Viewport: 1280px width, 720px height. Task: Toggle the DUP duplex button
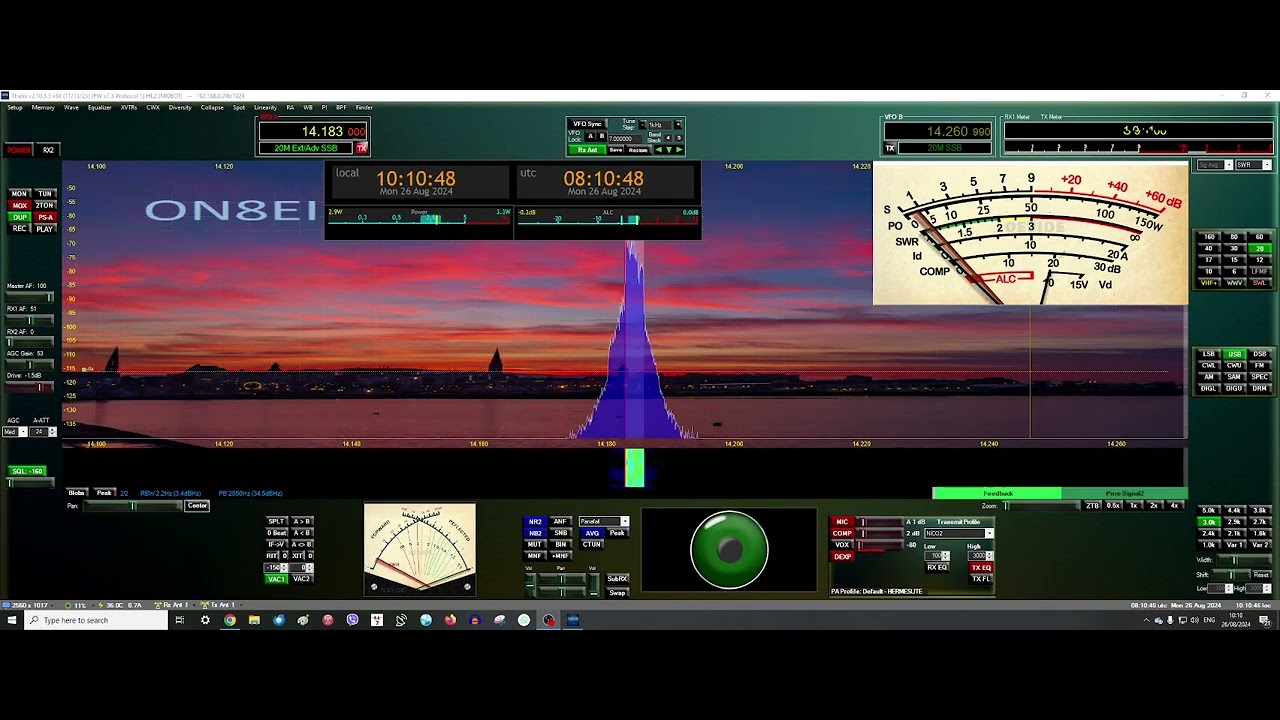click(x=20, y=217)
